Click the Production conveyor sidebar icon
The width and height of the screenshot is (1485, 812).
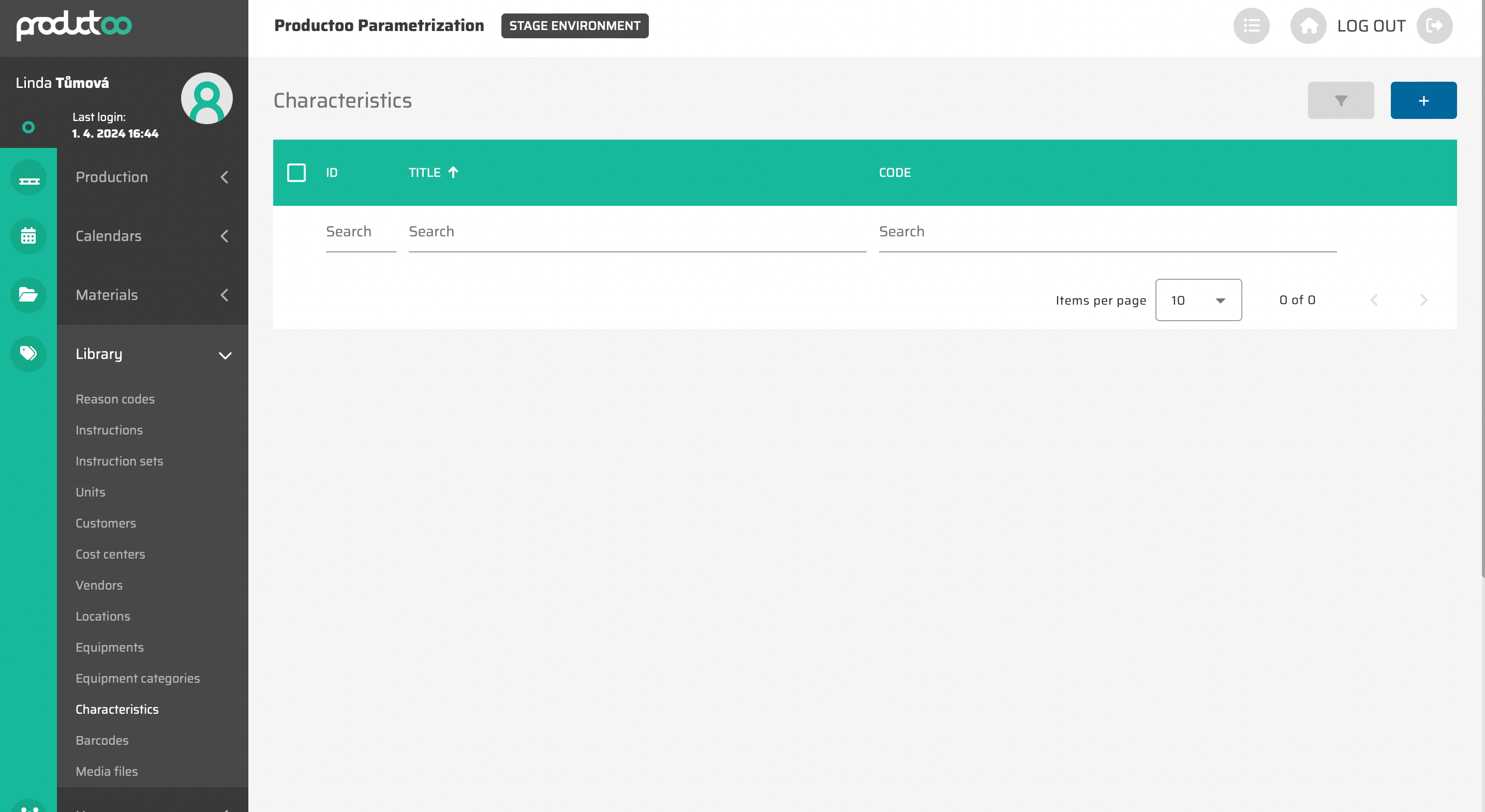point(28,177)
